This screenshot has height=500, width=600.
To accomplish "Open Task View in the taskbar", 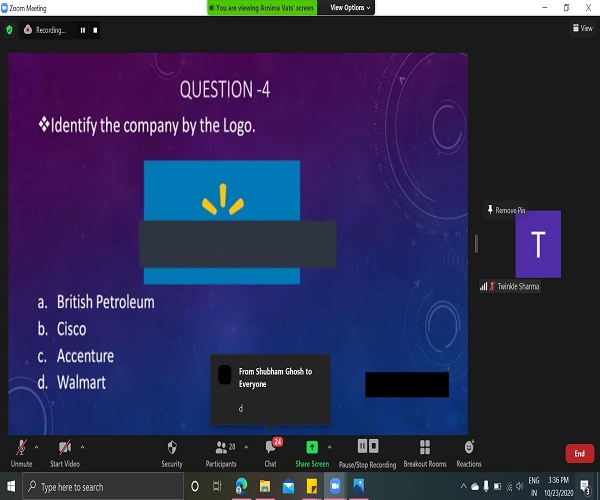I will (217, 487).
